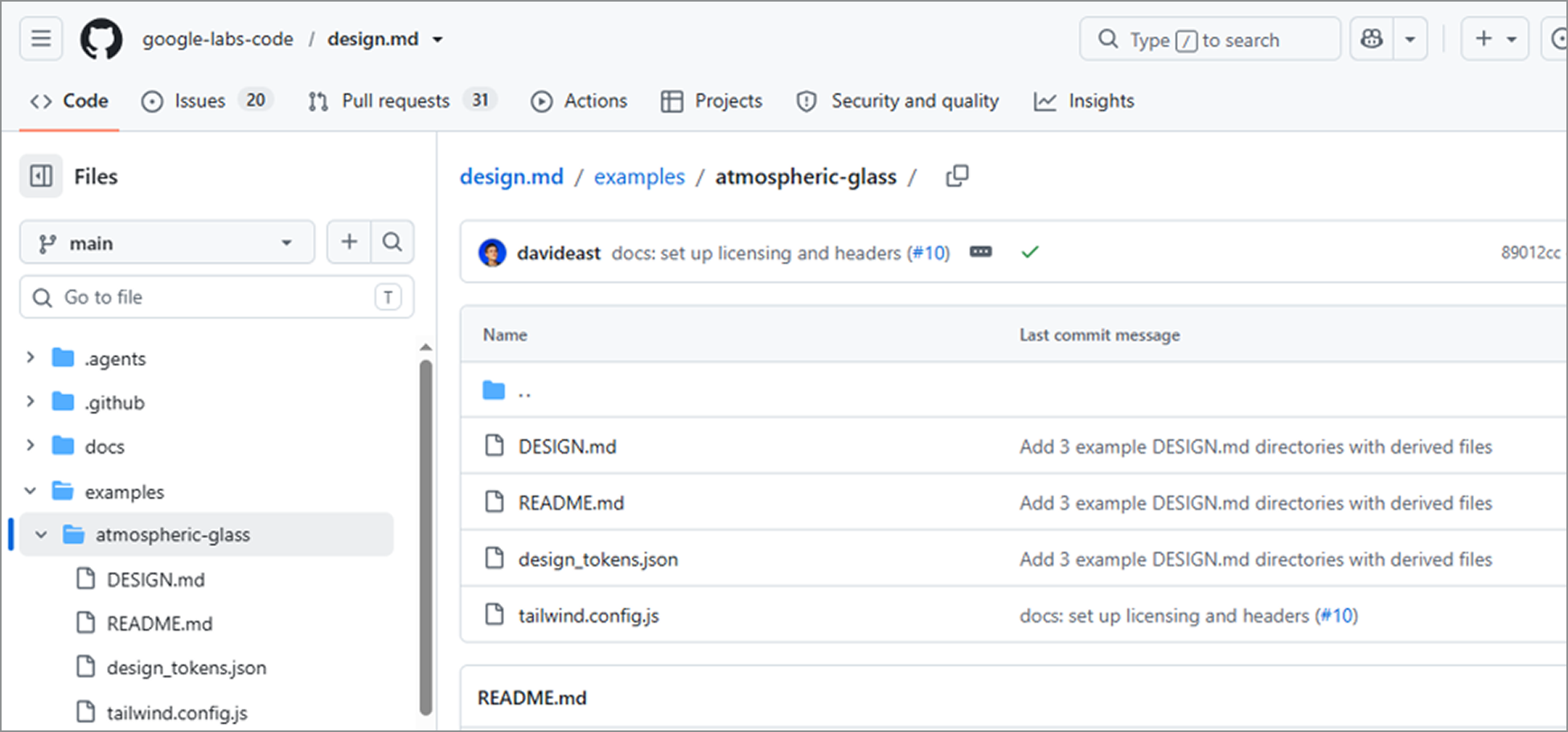
Task: Open DESIGN.md in the file table
Action: (x=568, y=446)
